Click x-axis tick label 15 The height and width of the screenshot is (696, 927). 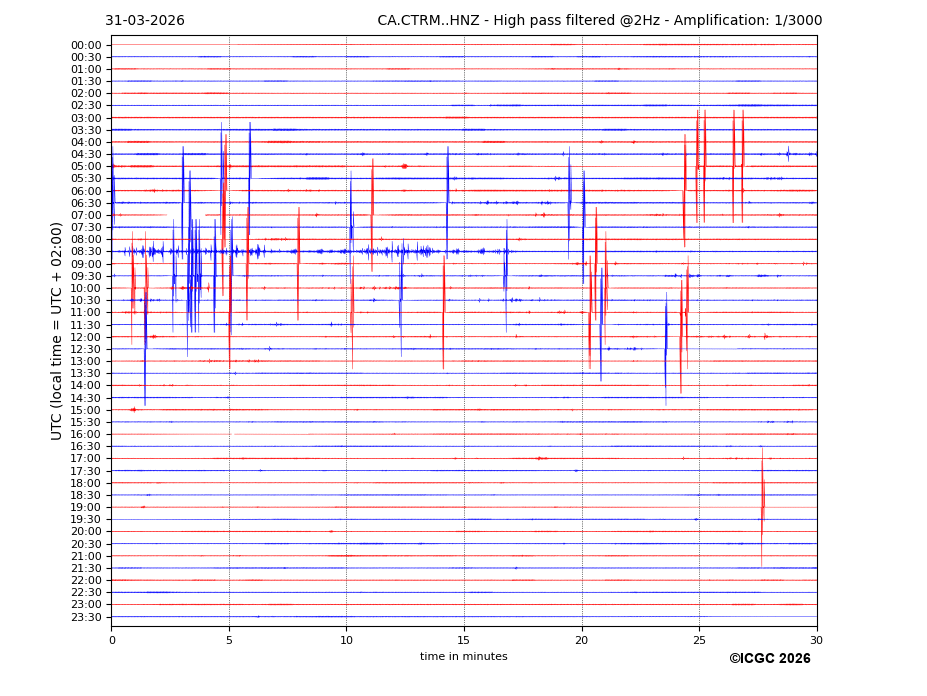pyautogui.click(x=464, y=640)
